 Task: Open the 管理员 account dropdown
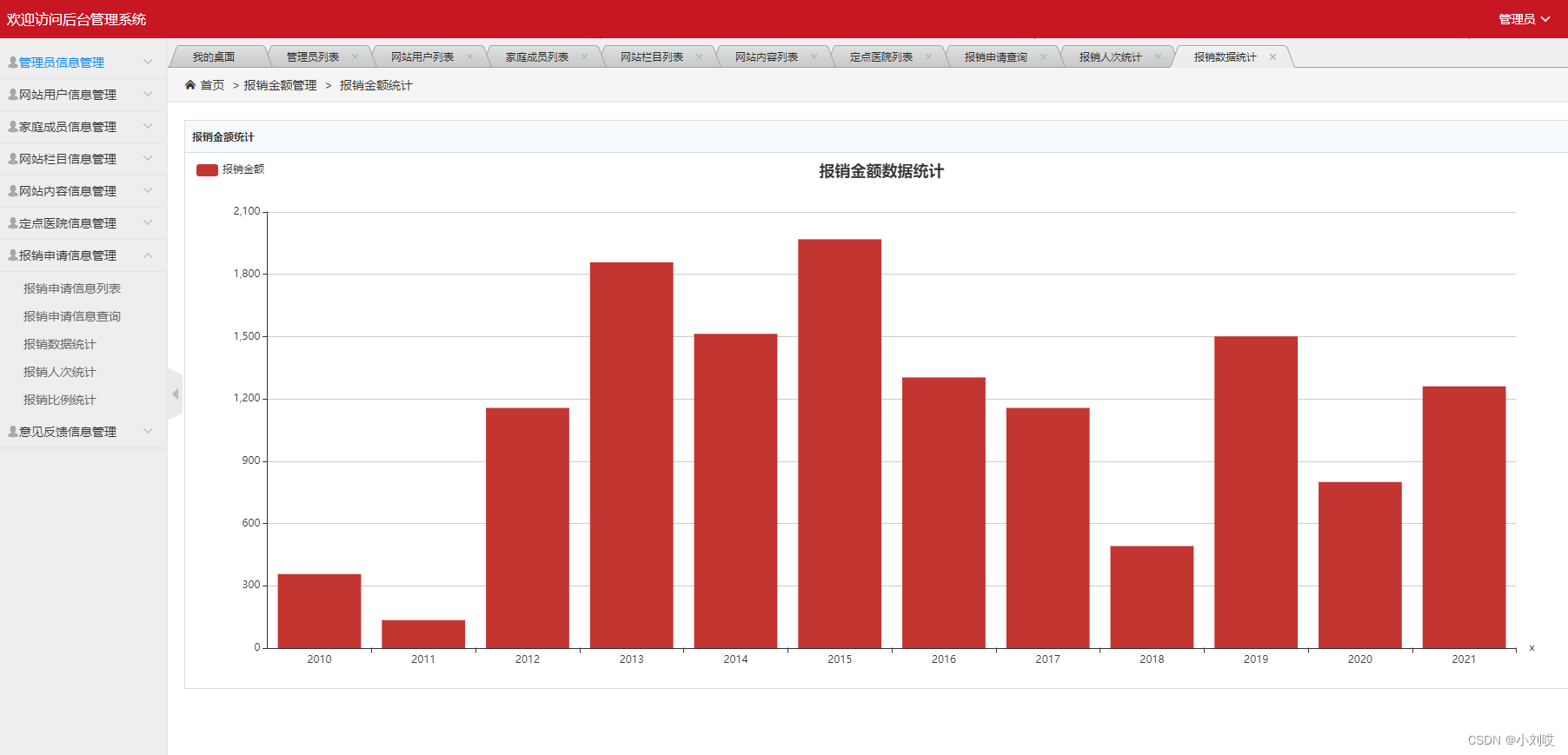[1525, 19]
